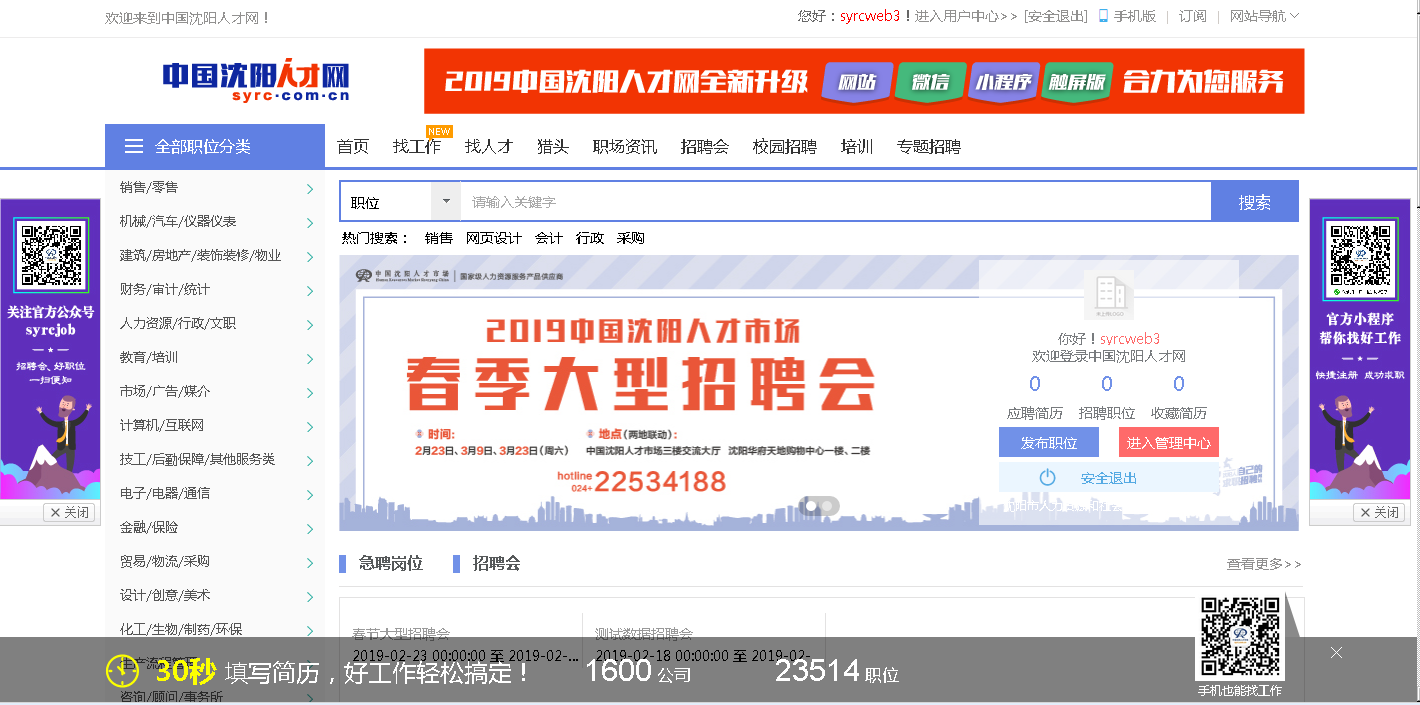Image resolution: width=1420 pixels, height=705 pixels.
Task: Click the 发布职位 button
Action: pyautogui.click(x=1049, y=443)
